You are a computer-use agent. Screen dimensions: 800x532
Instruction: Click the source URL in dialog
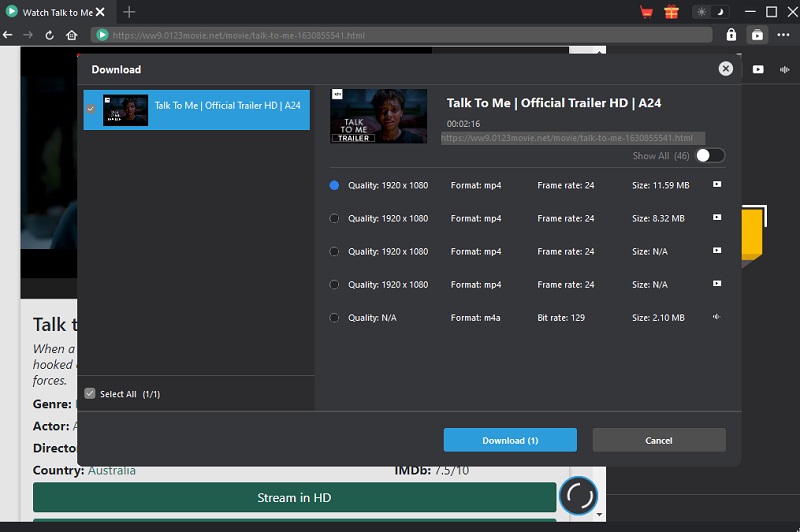tap(567, 138)
